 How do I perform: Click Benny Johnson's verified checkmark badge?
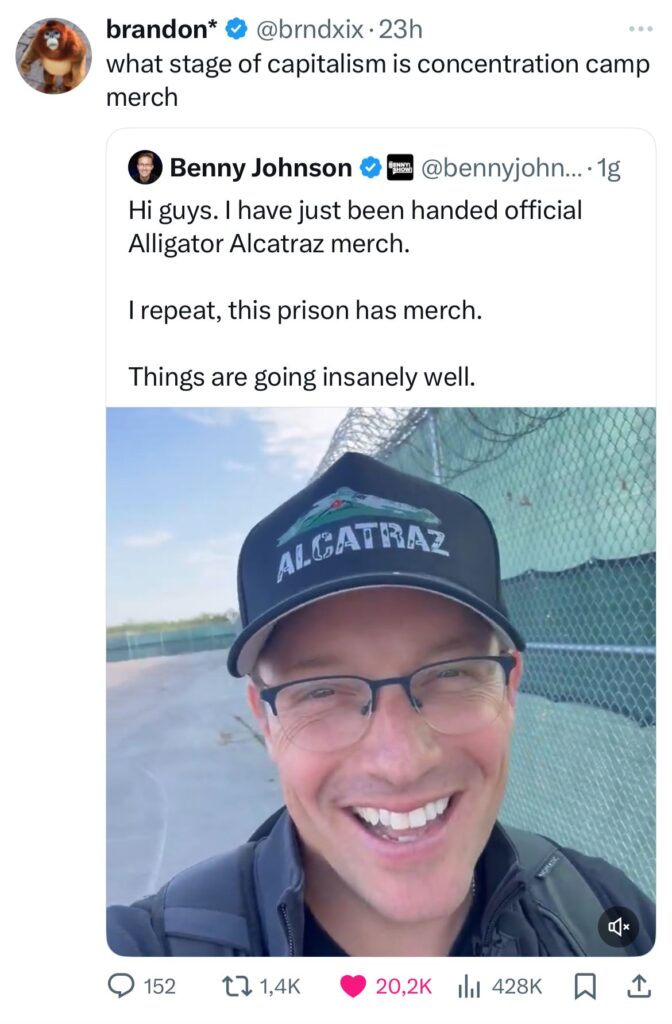(371, 168)
